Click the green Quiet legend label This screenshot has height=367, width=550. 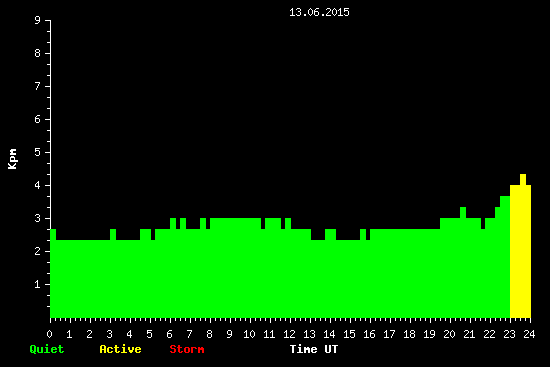tap(47, 349)
